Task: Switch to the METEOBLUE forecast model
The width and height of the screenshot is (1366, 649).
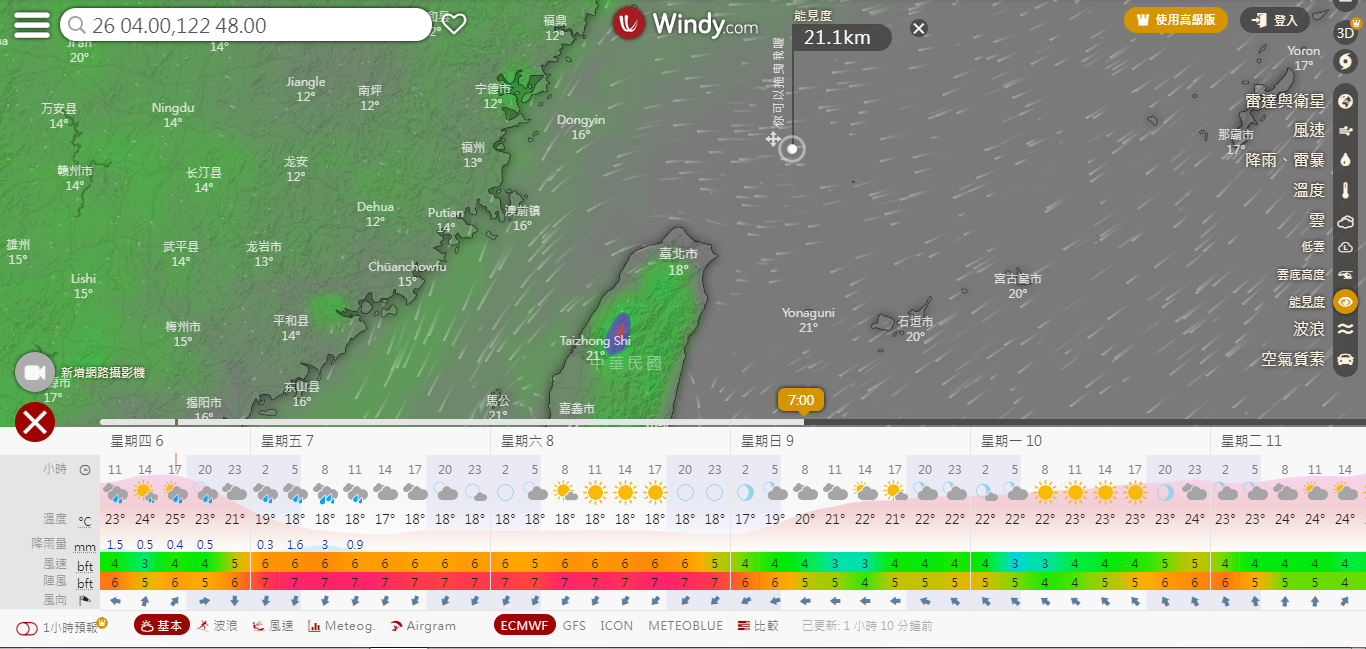Action: pos(685,626)
